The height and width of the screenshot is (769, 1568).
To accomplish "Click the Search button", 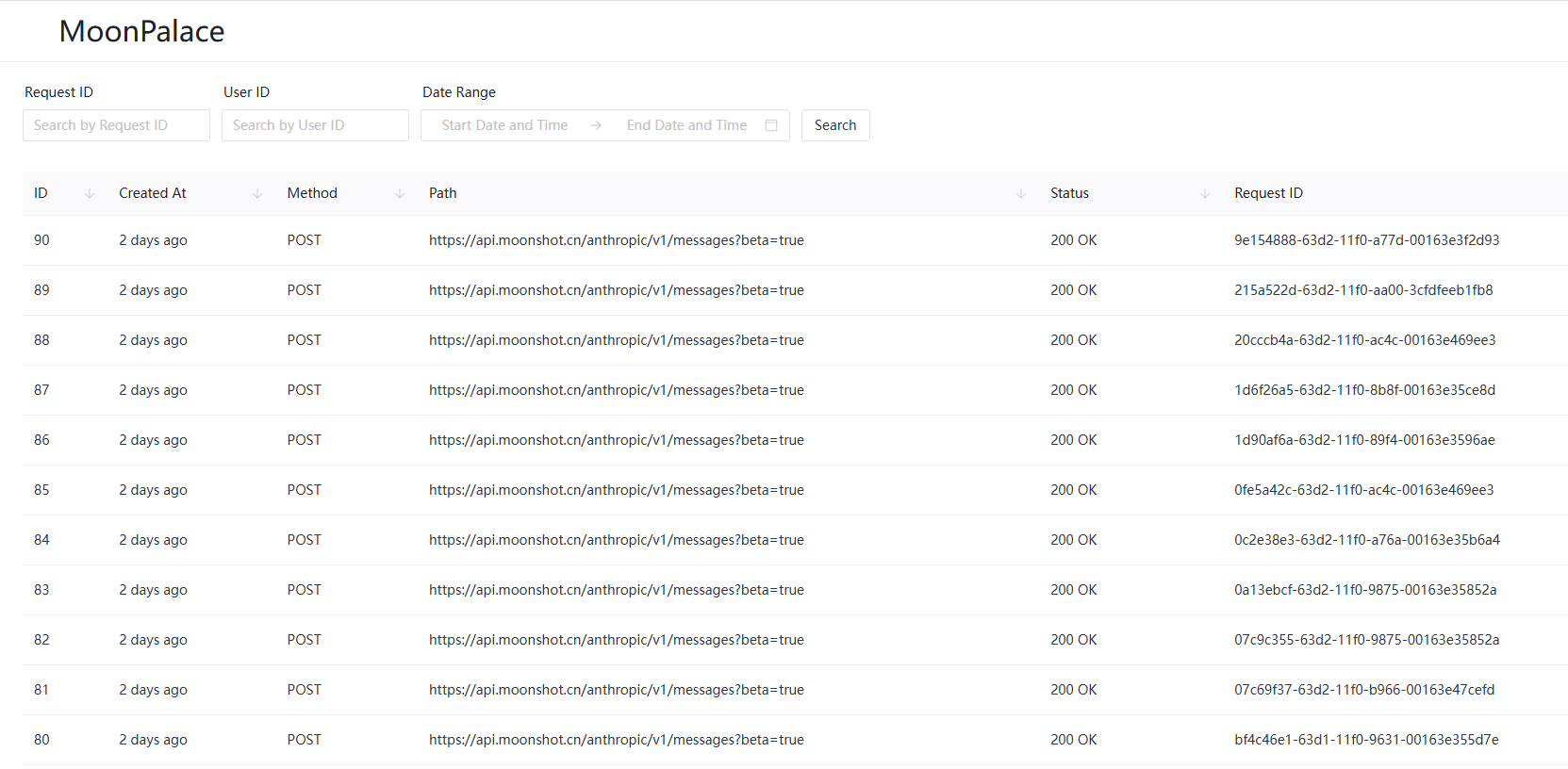I will [835, 125].
